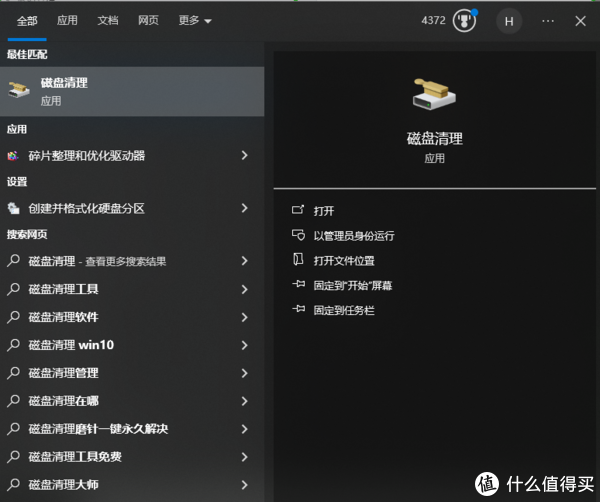
Task: Pin the app via 固定到任务栏
Action: point(343,311)
